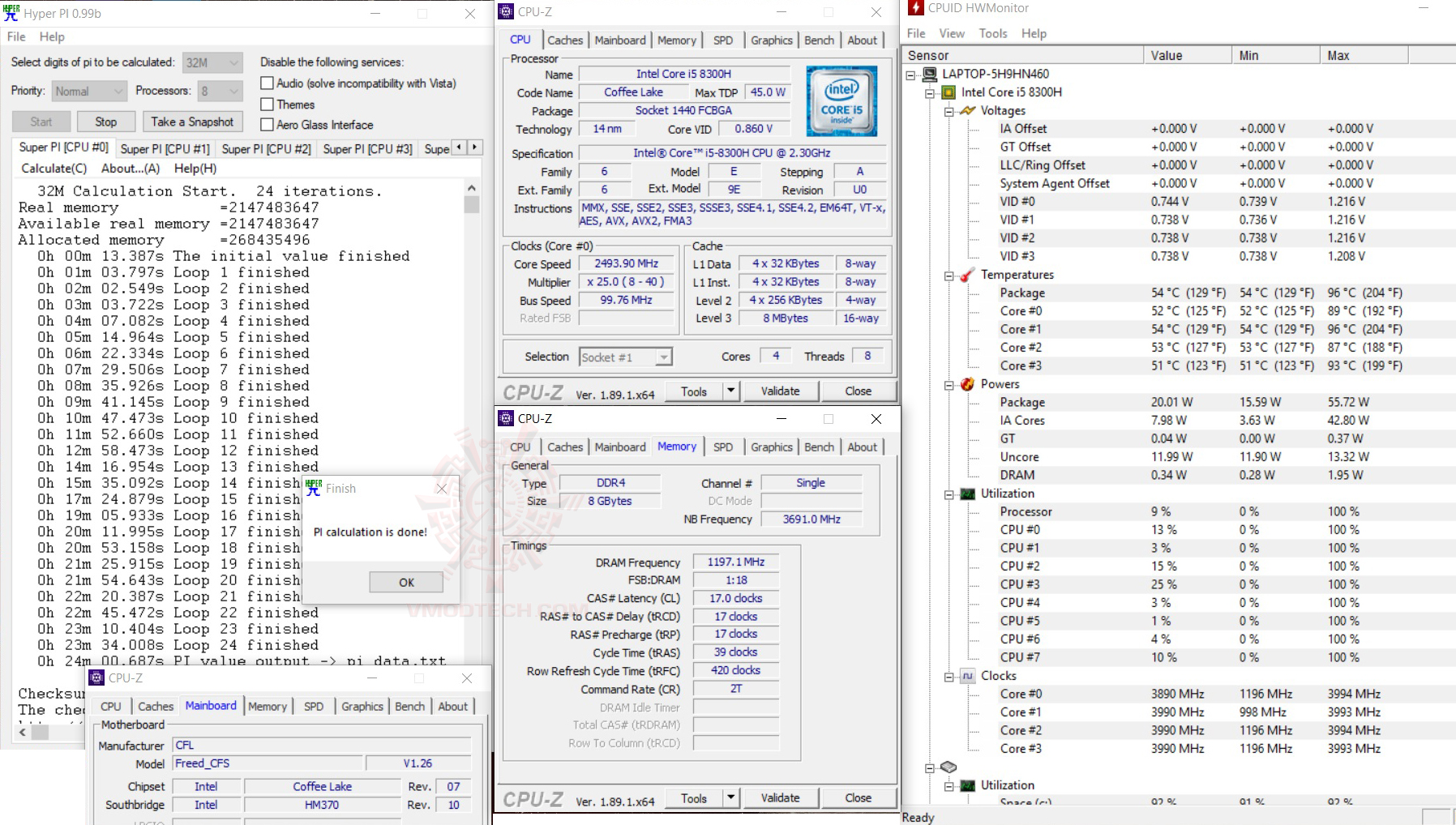Viewport: 1456px width, 825px height.
Task: Click the Max column header in HWMonitor
Action: click(x=1364, y=55)
